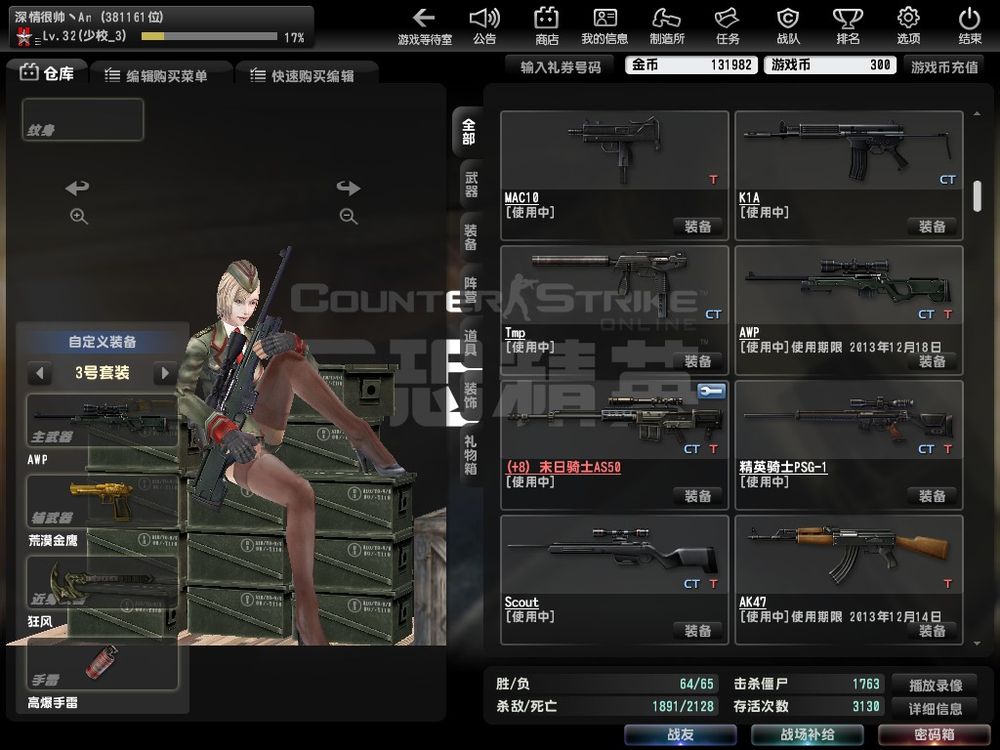Click the 金币 131982 gold balance
This screenshot has height=750, width=1000.
click(x=691, y=64)
